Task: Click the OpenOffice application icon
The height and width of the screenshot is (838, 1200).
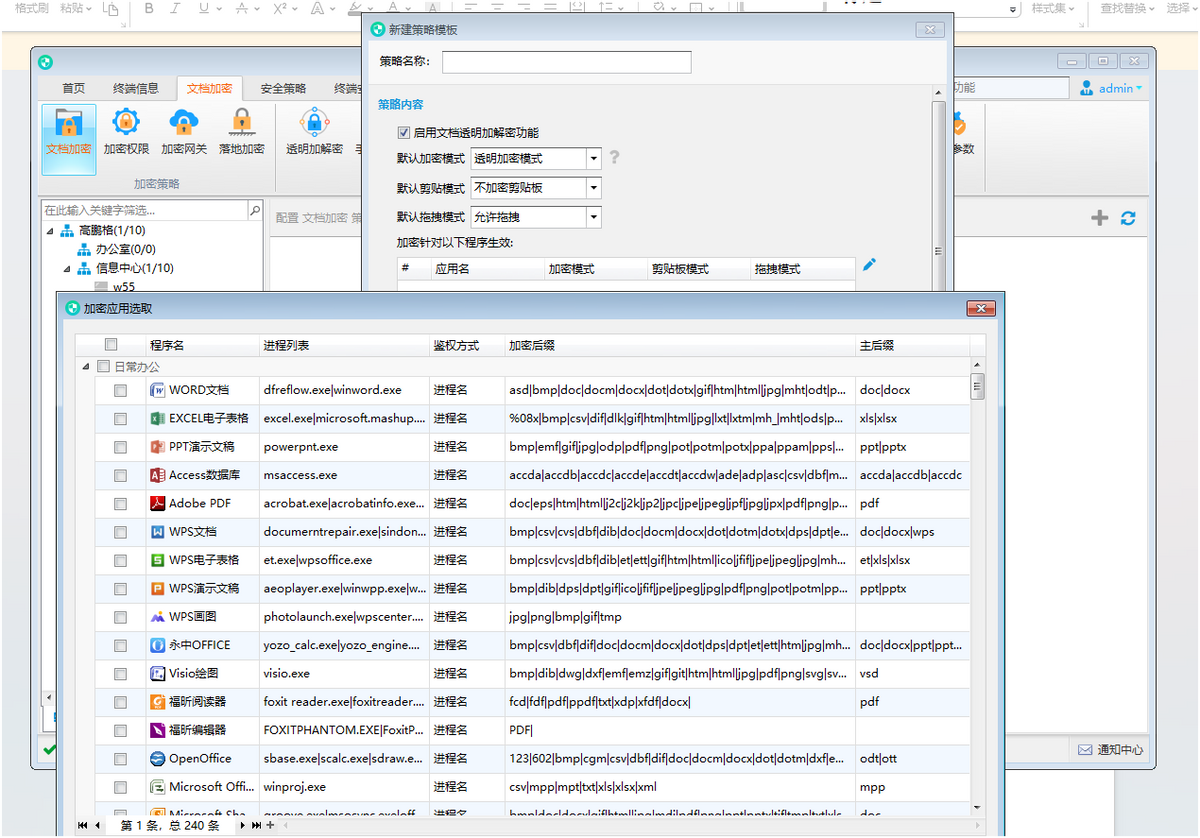Action: coord(157,759)
